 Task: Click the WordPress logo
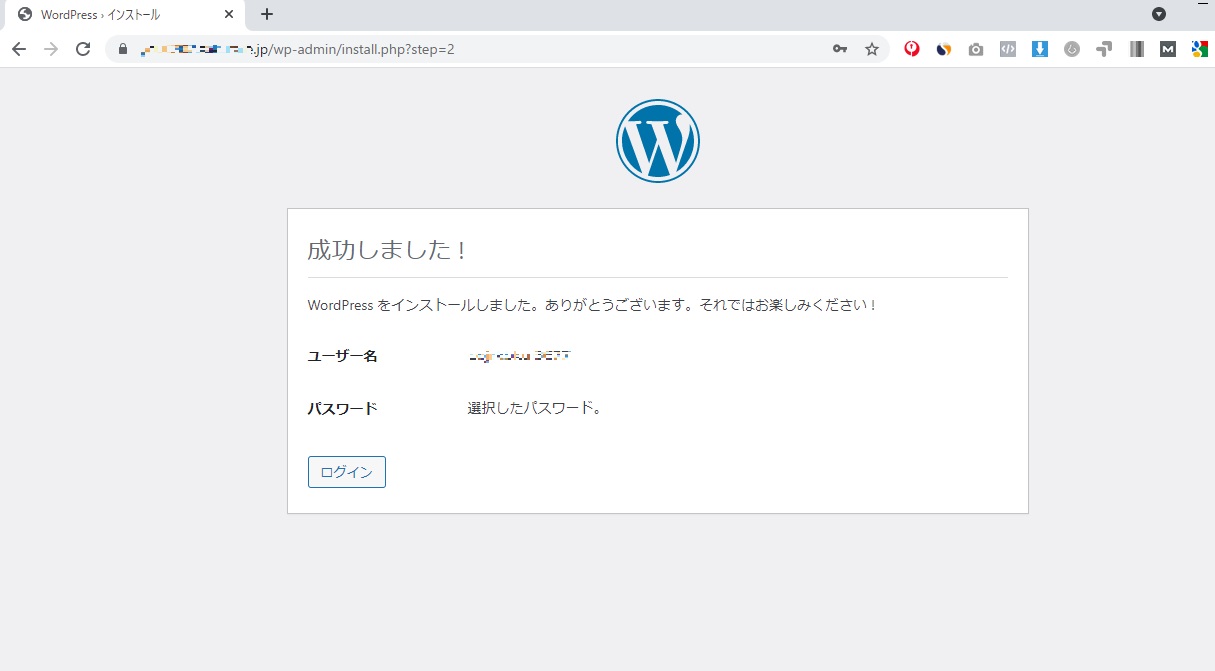coord(657,141)
